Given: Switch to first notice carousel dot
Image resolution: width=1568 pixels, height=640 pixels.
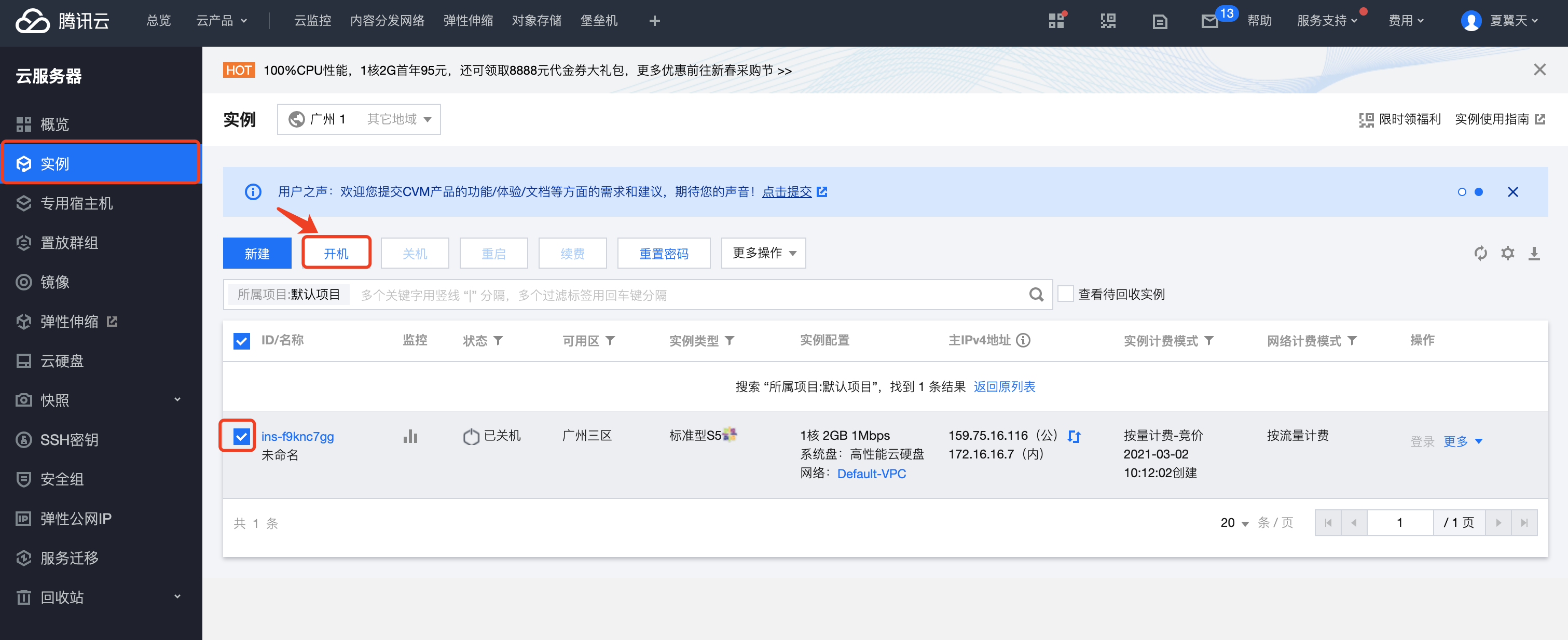Looking at the screenshot, I should tap(1462, 192).
